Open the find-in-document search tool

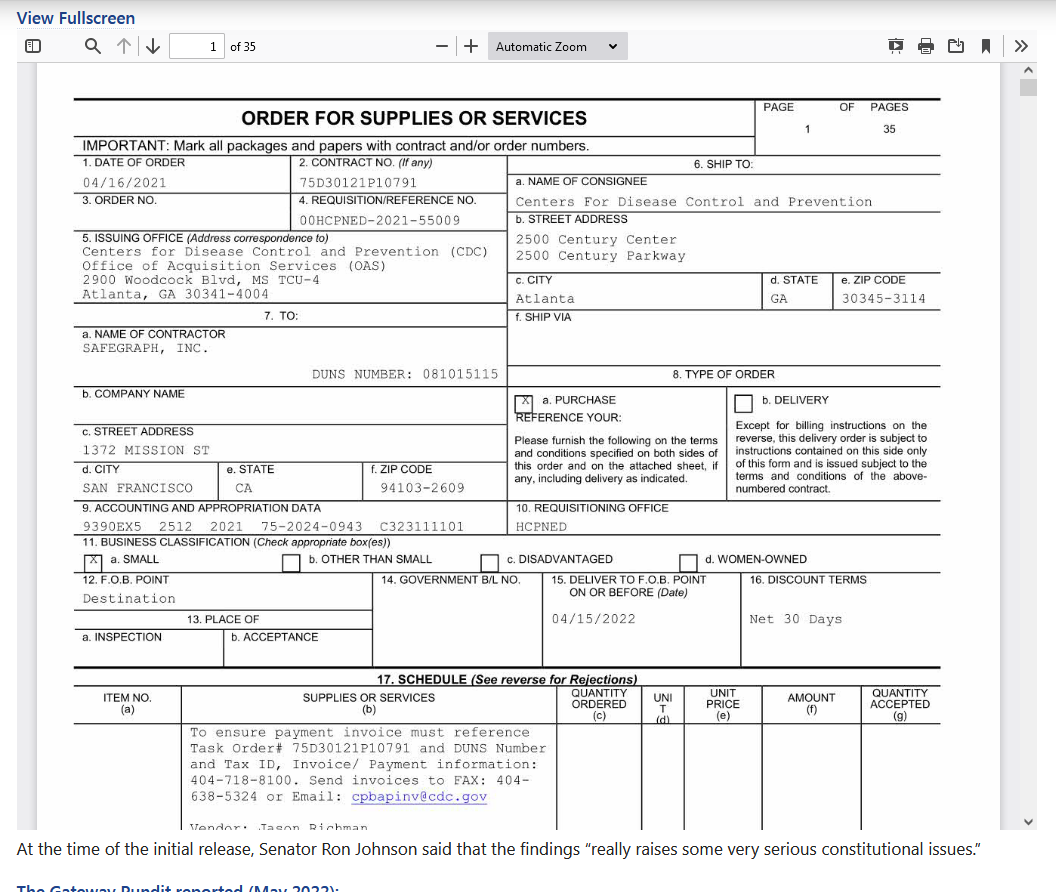[x=93, y=46]
